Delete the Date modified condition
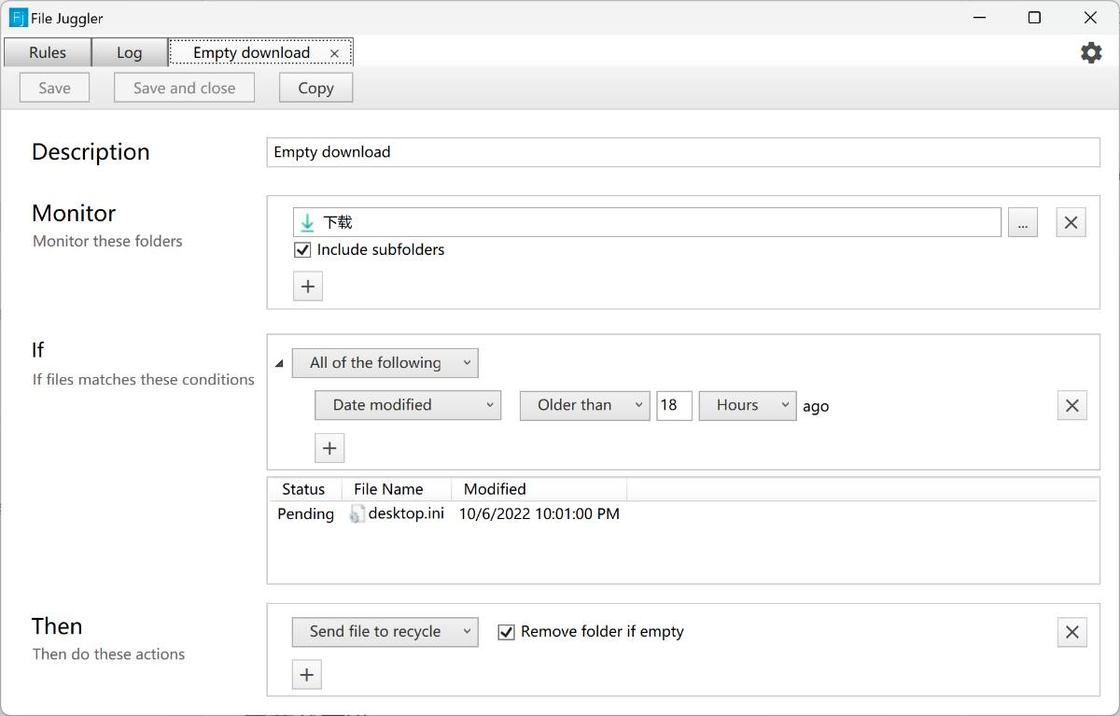The height and width of the screenshot is (716, 1120). click(x=1072, y=406)
